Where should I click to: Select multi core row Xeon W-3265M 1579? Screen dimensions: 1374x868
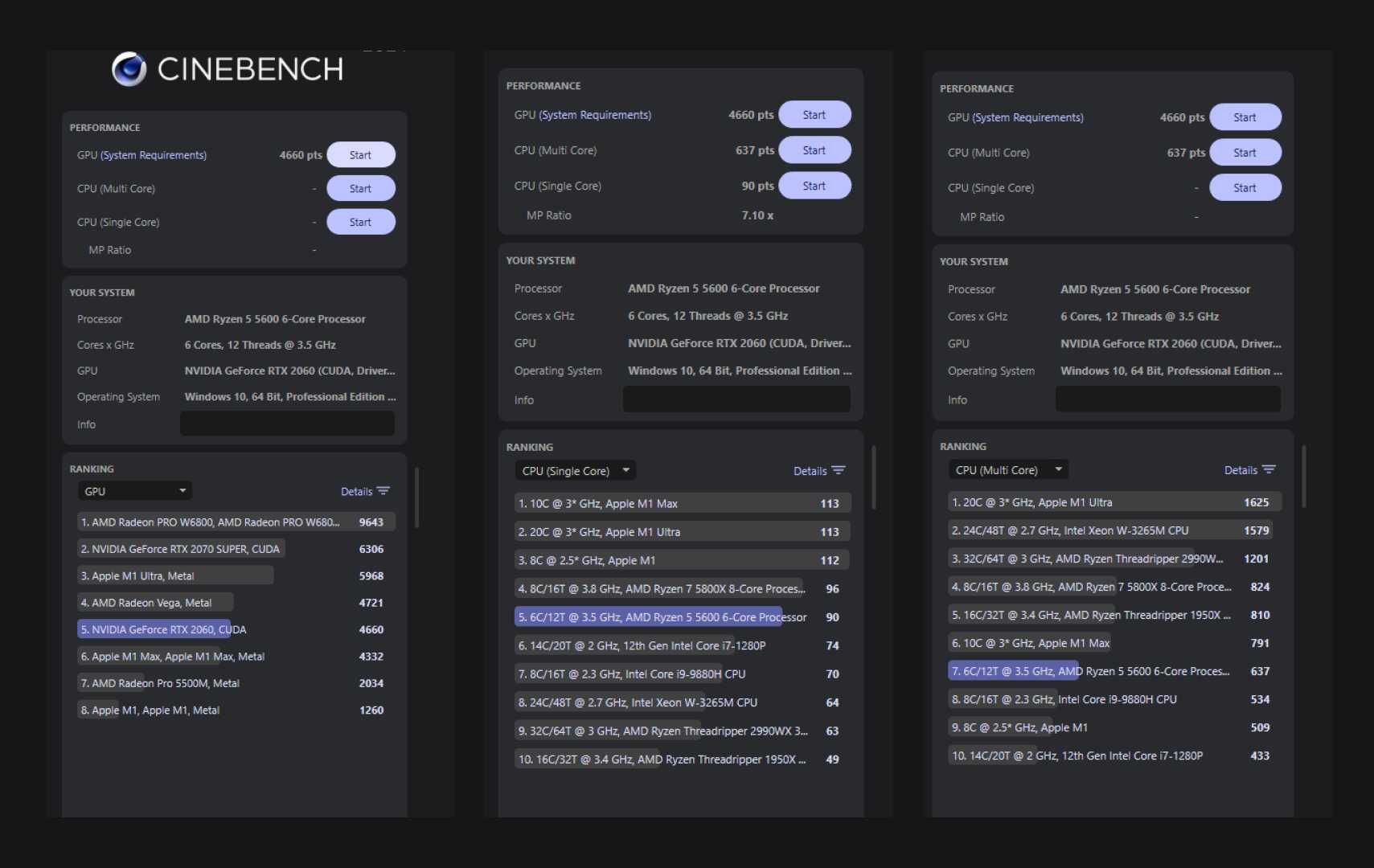tap(1114, 530)
